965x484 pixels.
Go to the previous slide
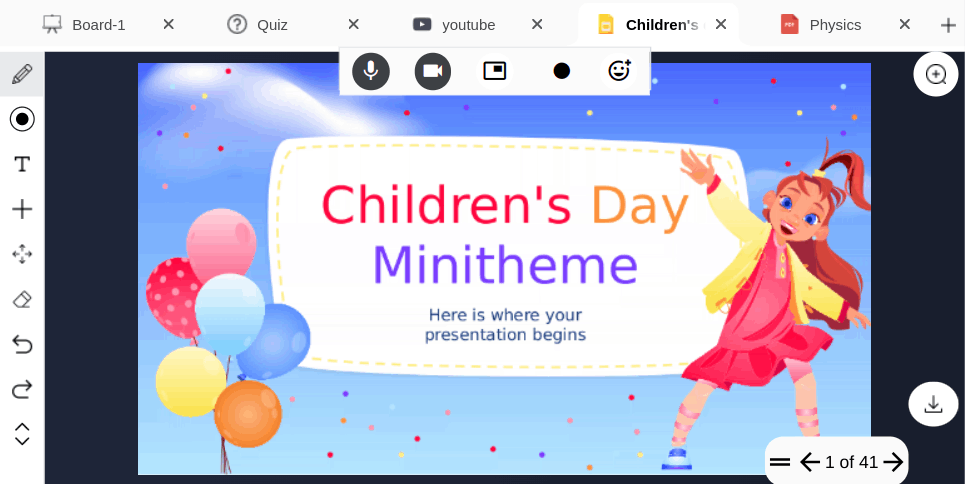pyautogui.click(x=809, y=462)
